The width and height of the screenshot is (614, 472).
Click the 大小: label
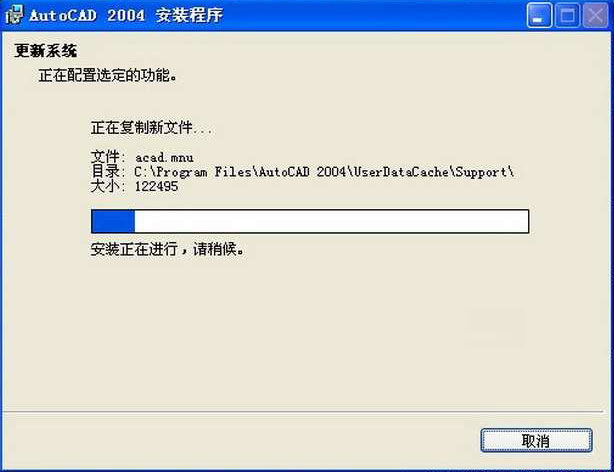[x=108, y=186]
